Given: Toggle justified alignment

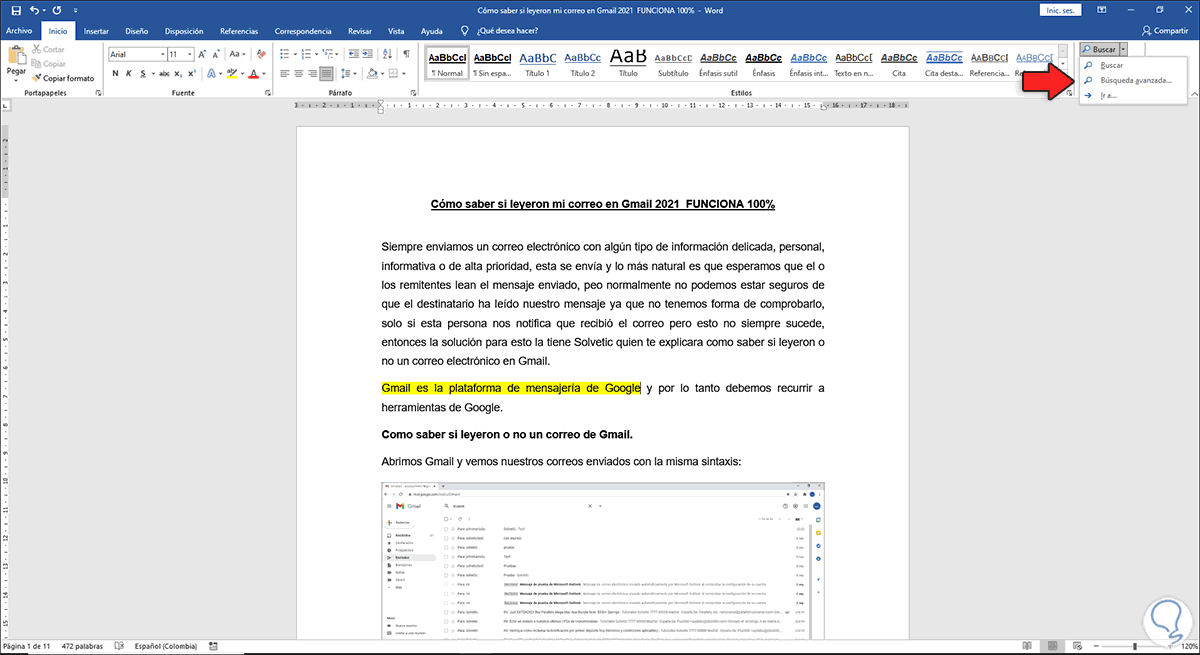Looking at the screenshot, I should pyautogui.click(x=327, y=73).
